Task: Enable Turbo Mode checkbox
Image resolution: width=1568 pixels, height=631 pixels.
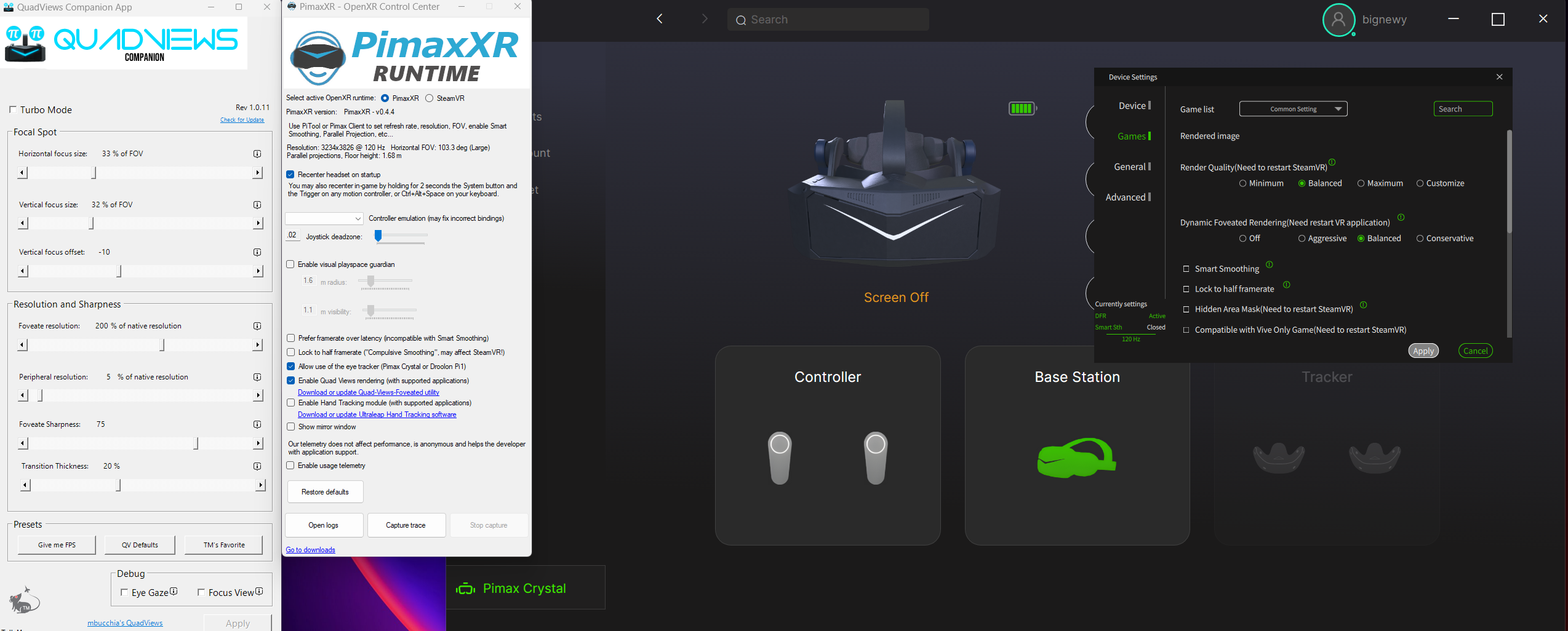Action: (x=12, y=109)
